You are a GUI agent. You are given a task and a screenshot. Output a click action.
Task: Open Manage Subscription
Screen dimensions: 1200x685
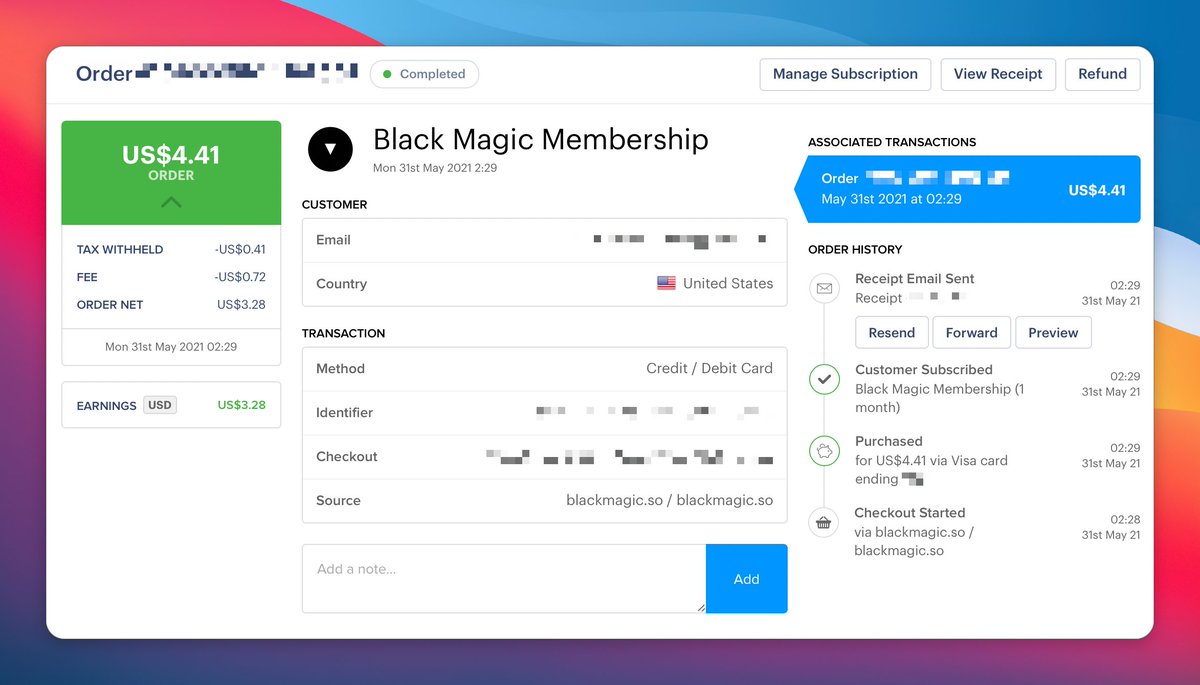tap(845, 74)
